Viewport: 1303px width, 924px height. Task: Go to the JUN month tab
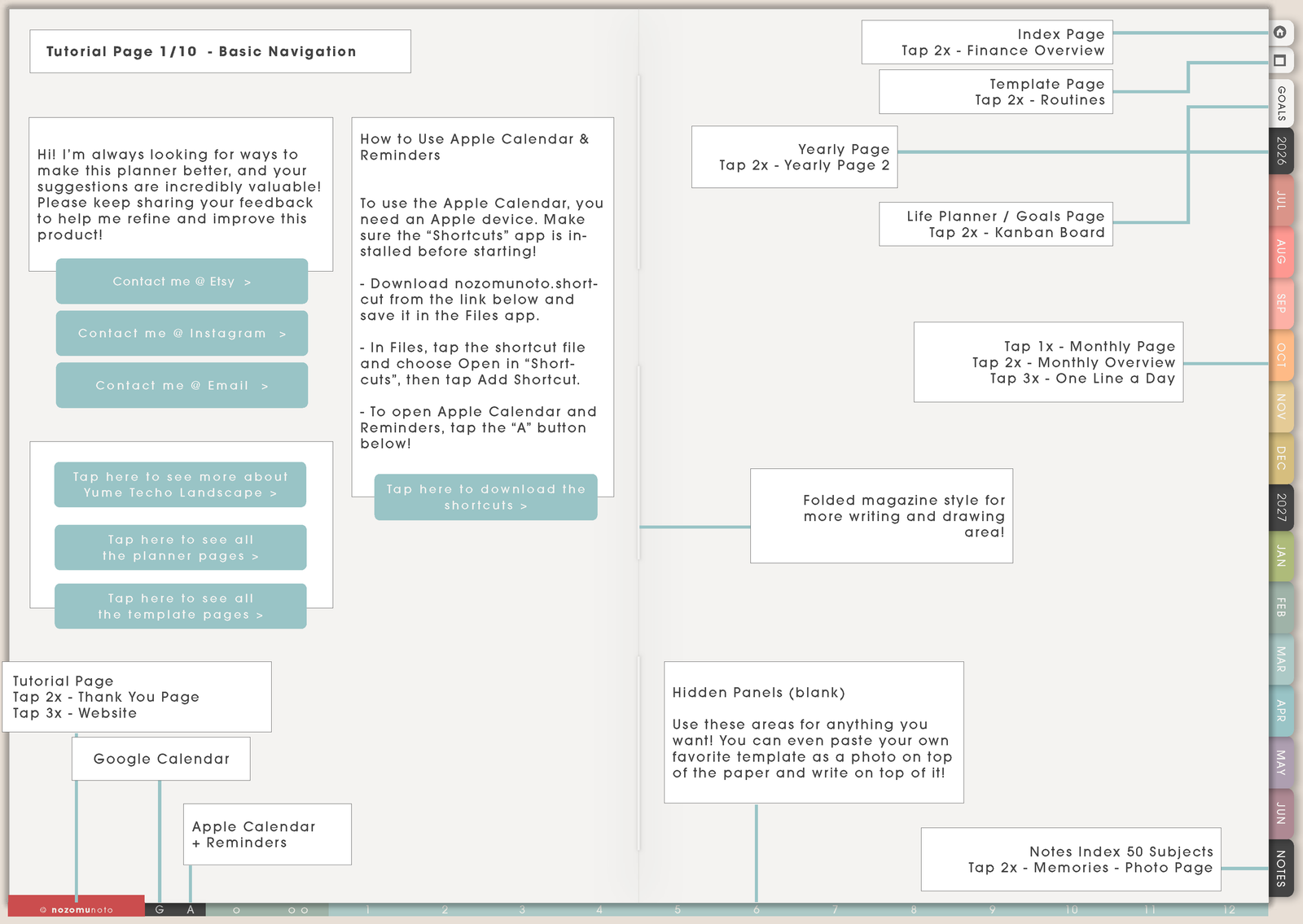pyautogui.click(x=1281, y=813)
